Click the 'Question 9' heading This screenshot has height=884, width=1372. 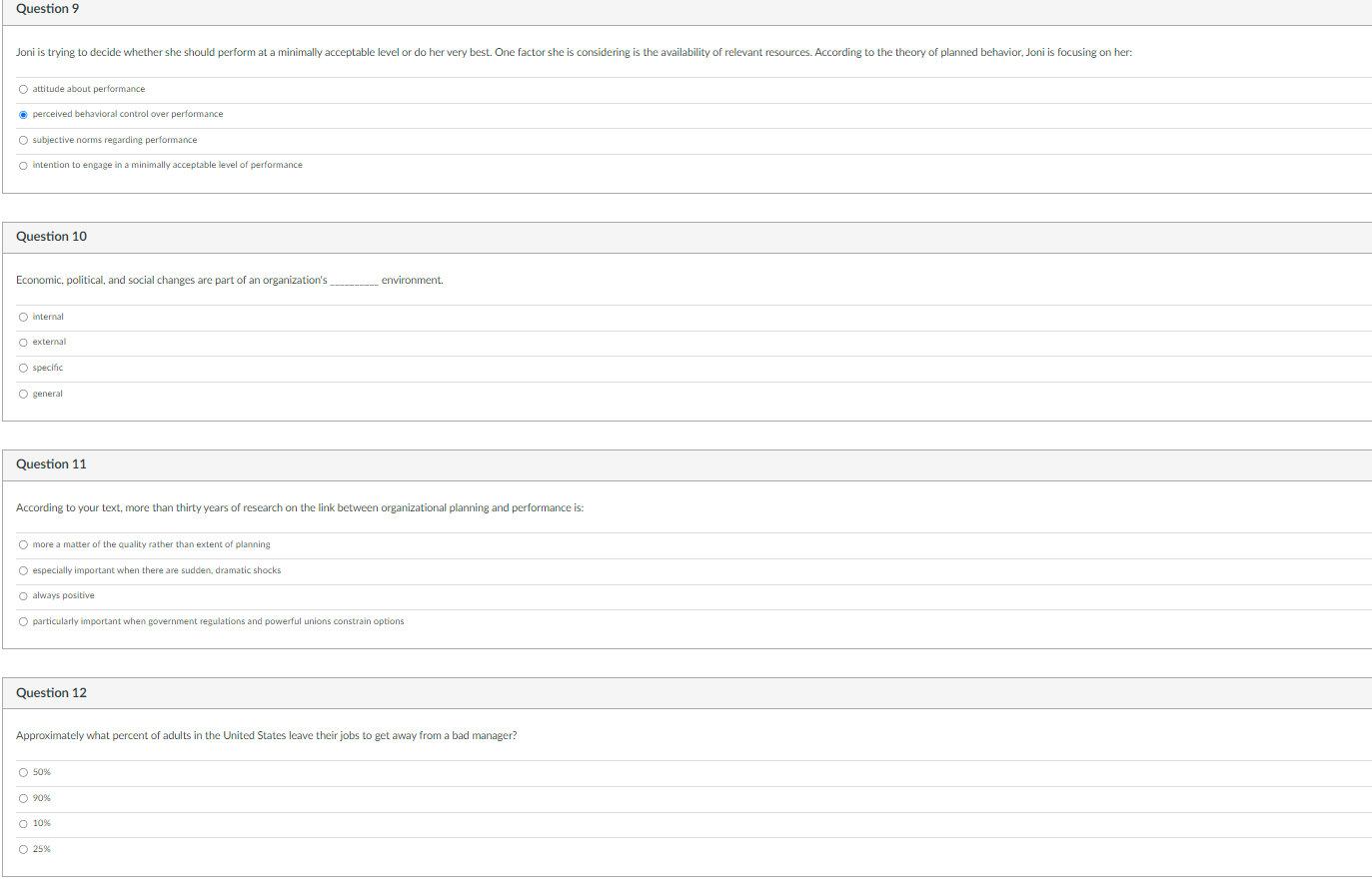tap(47, 9)
